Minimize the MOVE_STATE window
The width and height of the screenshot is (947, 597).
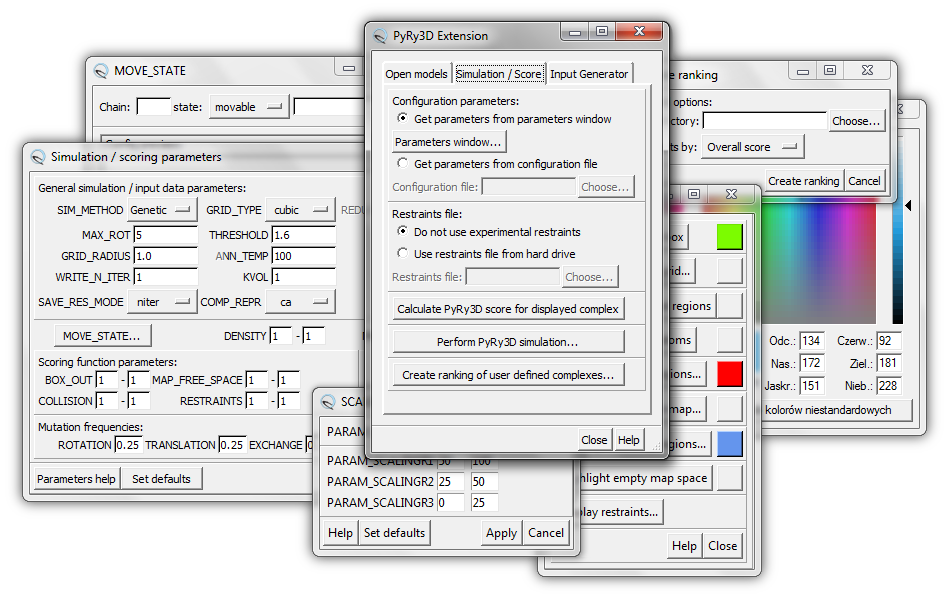point(349,68)
